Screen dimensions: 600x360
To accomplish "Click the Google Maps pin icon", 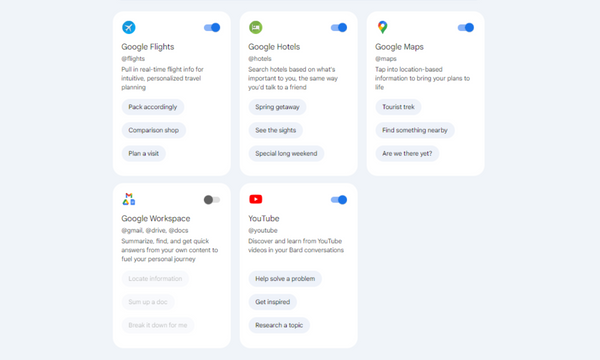I will tap(382, 27).
